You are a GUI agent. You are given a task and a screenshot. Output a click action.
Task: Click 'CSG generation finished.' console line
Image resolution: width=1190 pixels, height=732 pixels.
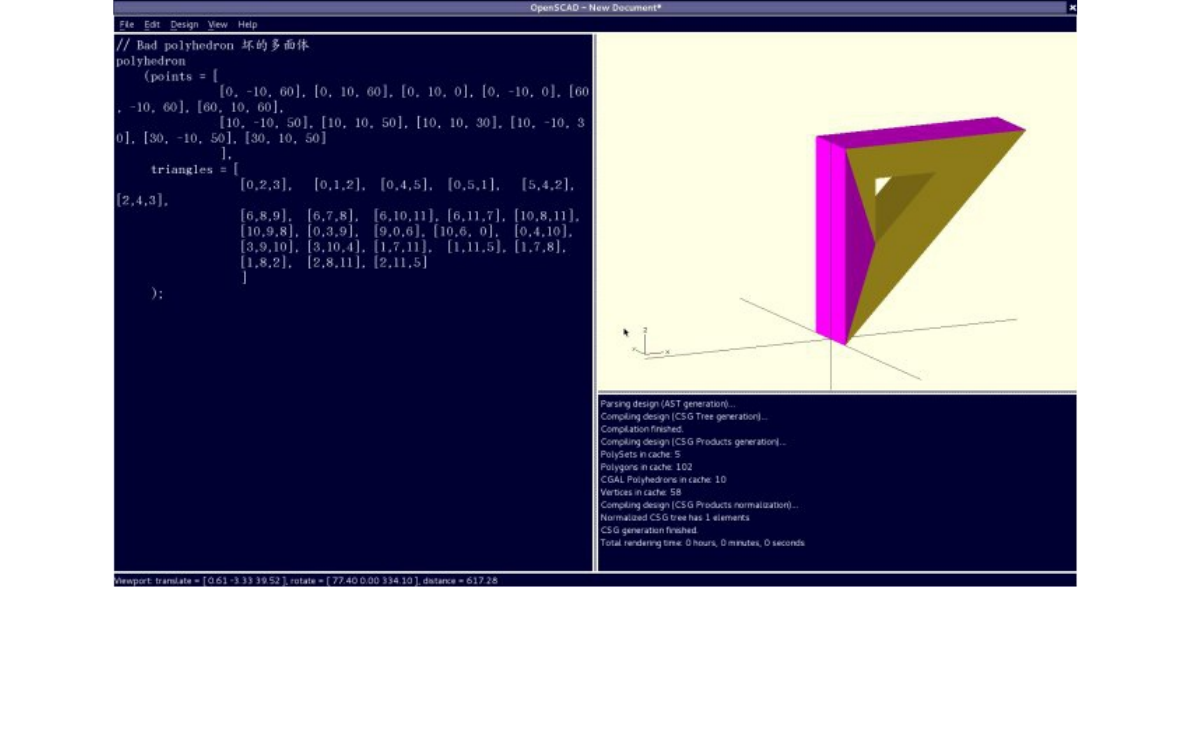pyautogui.click(x=649, y=530)
